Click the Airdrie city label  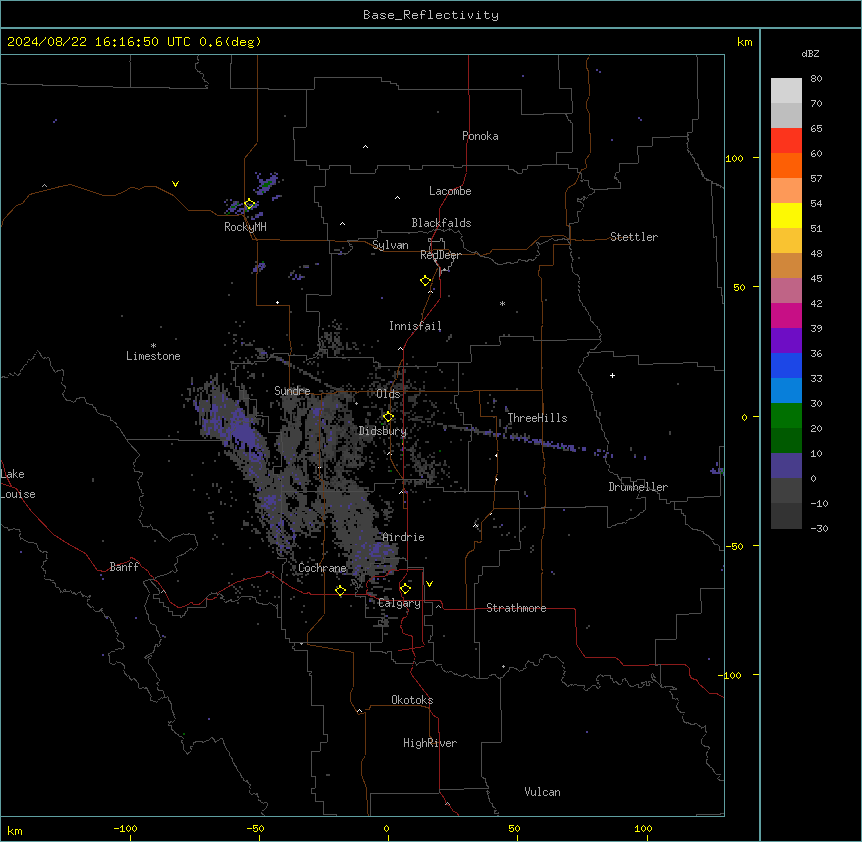point(404,537)
